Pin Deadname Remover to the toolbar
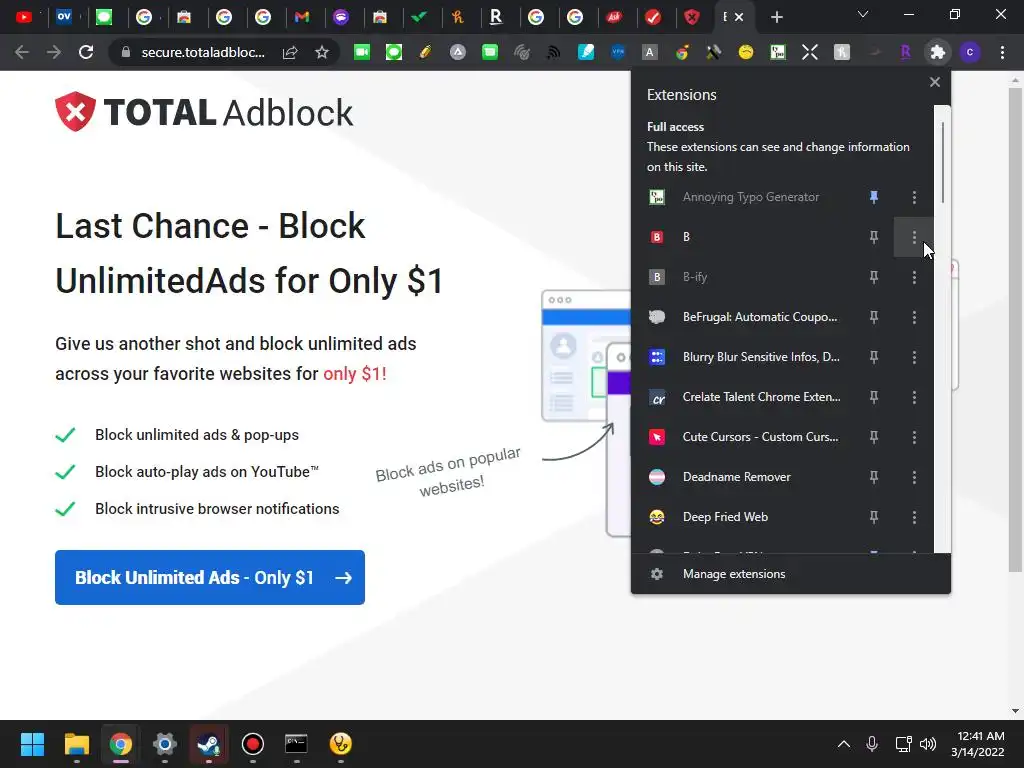This screenshot has width=1024, height=768. click(874, 477)
